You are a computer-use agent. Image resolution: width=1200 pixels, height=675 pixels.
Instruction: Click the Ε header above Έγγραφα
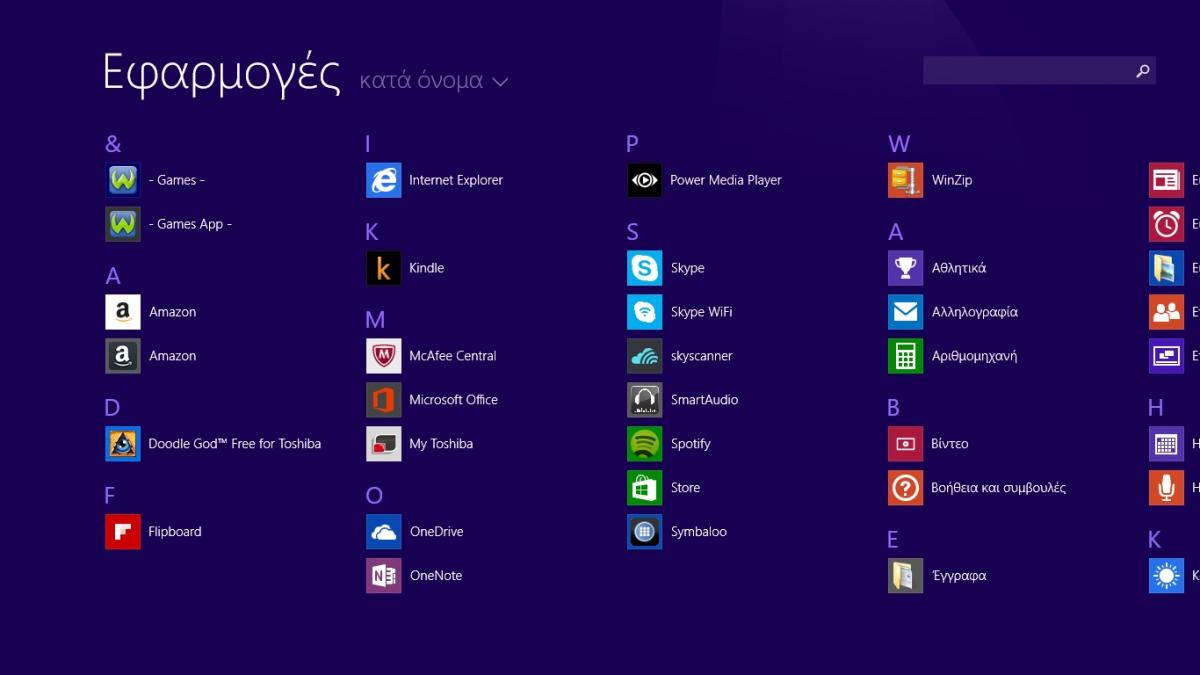892,539
